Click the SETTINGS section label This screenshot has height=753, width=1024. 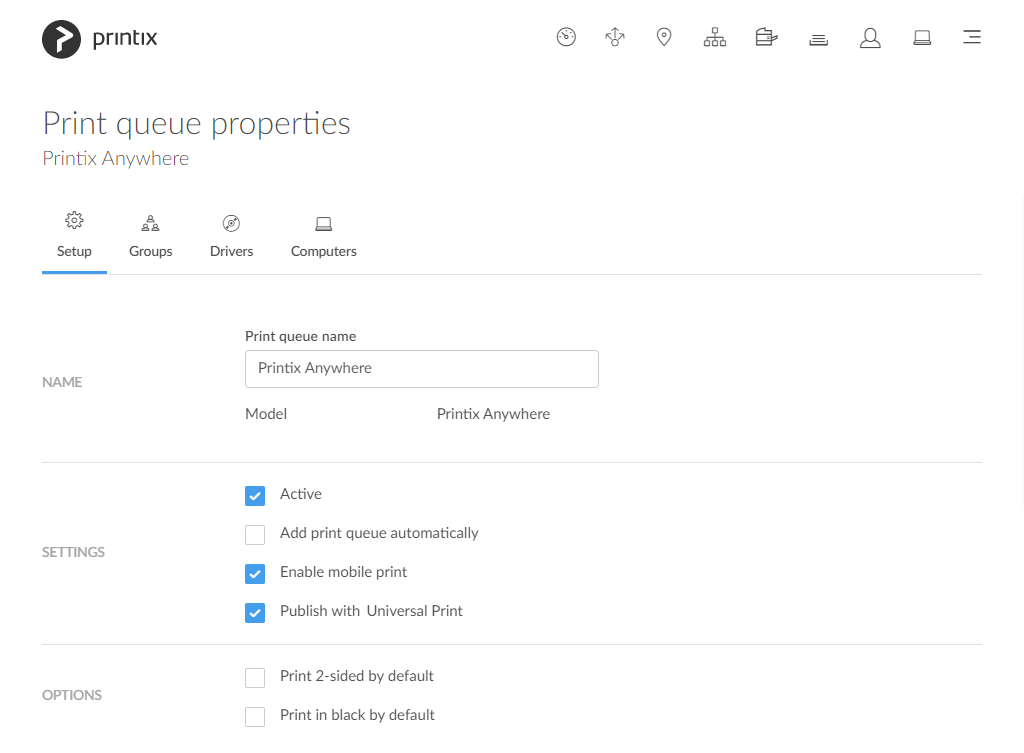[x=73, y=553]
